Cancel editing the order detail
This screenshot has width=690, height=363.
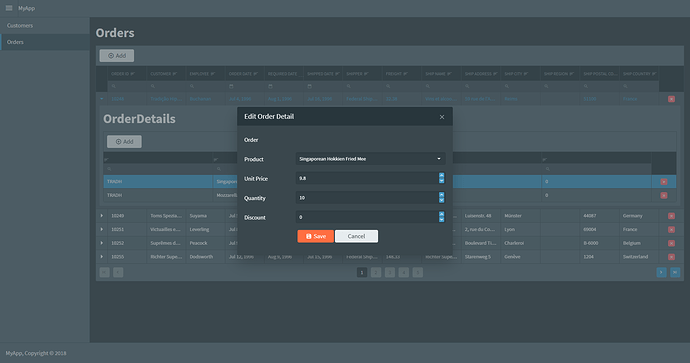click(356, 236)
